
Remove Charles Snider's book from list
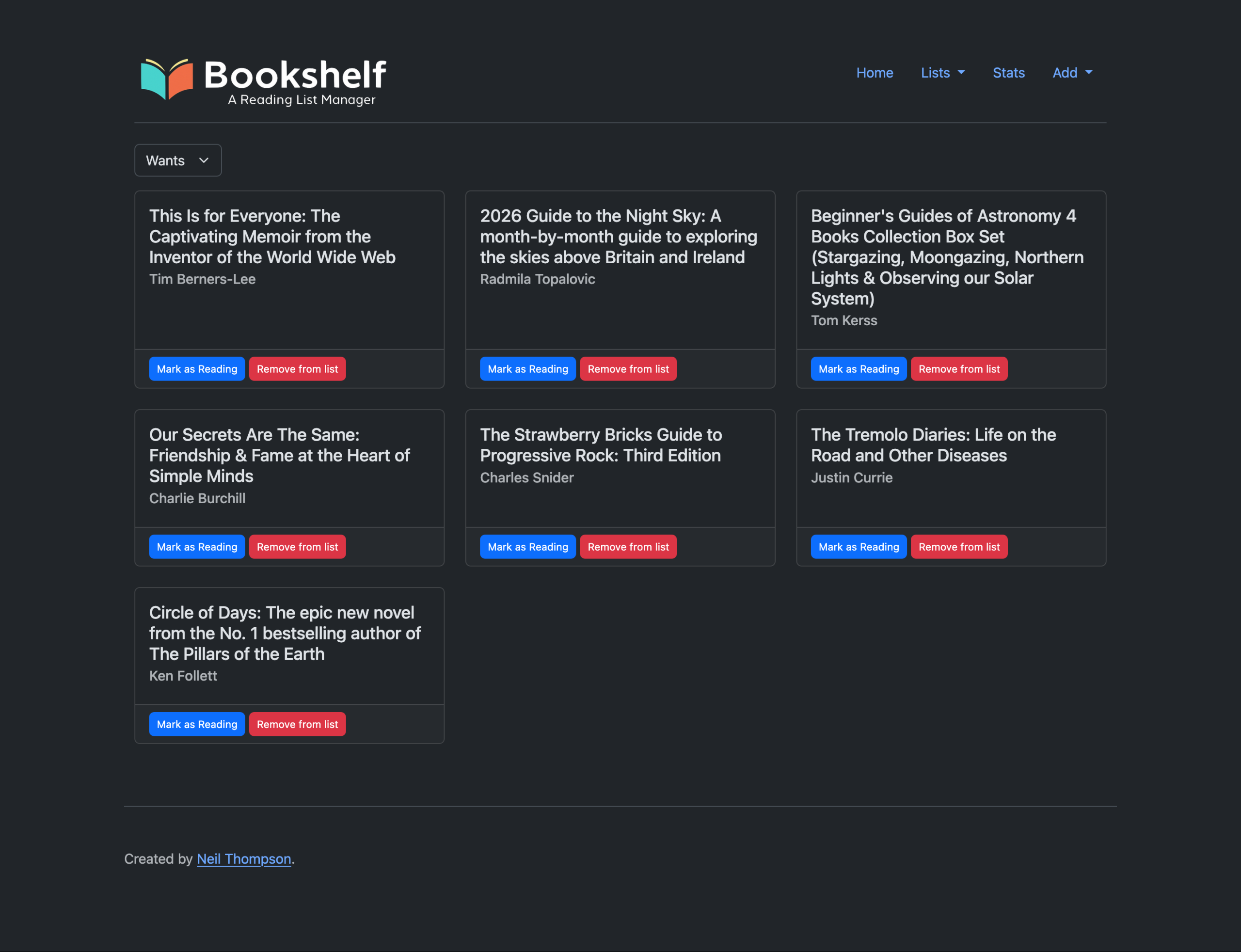click(x=628, y=547)
